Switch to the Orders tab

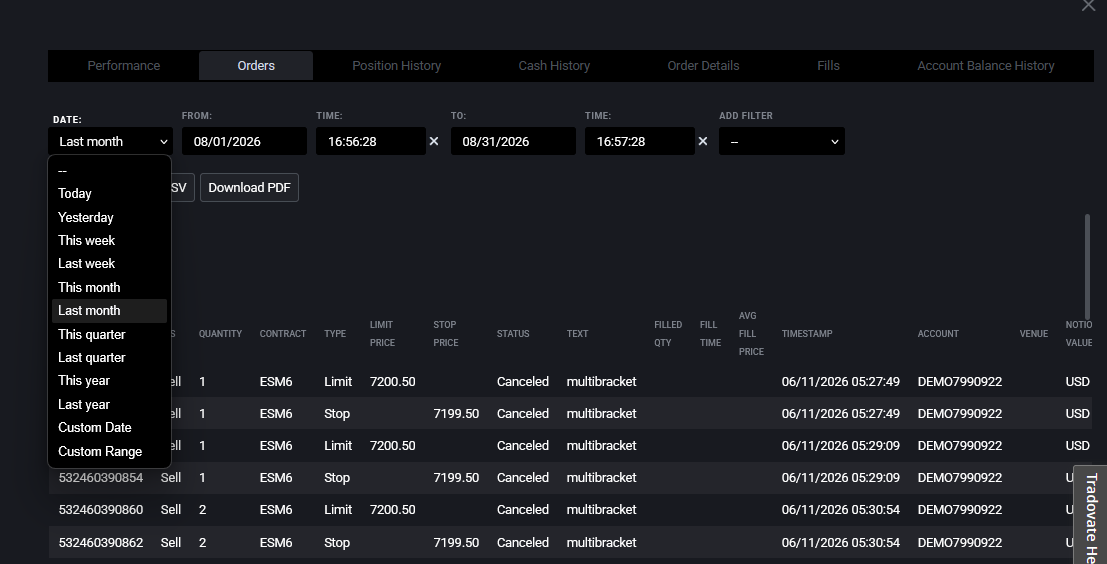pos(256,66)
